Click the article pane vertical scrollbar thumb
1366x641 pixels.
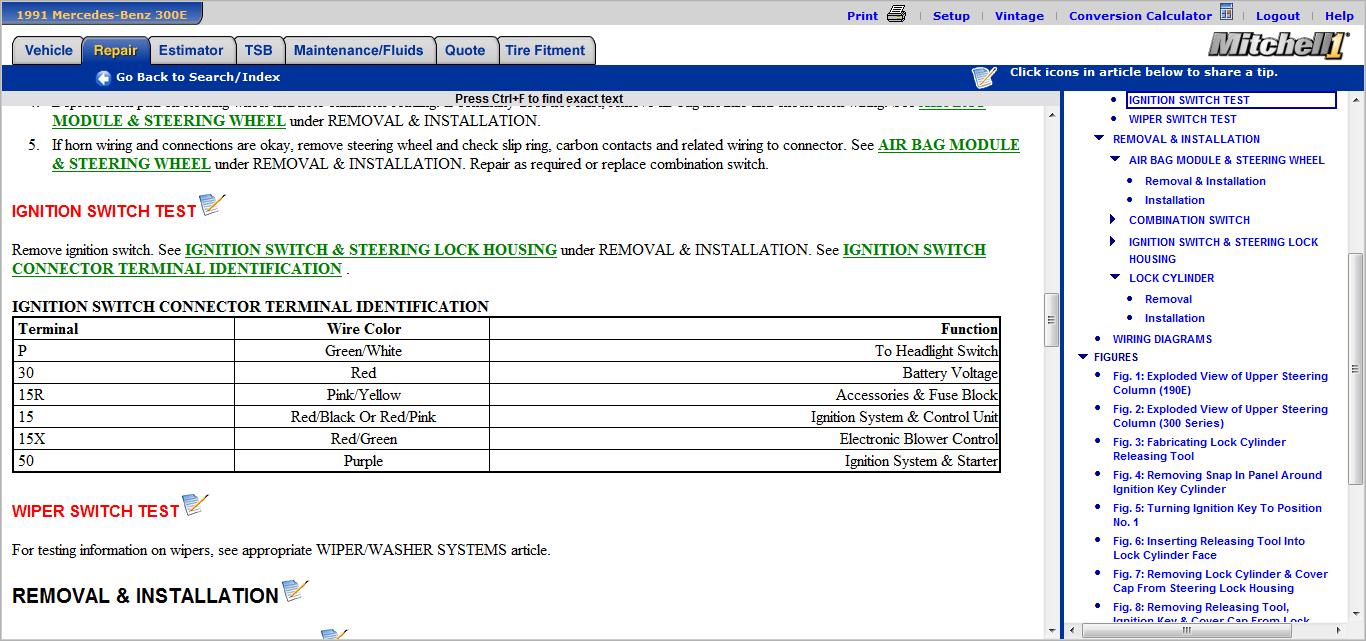[x=1051, y=320]
